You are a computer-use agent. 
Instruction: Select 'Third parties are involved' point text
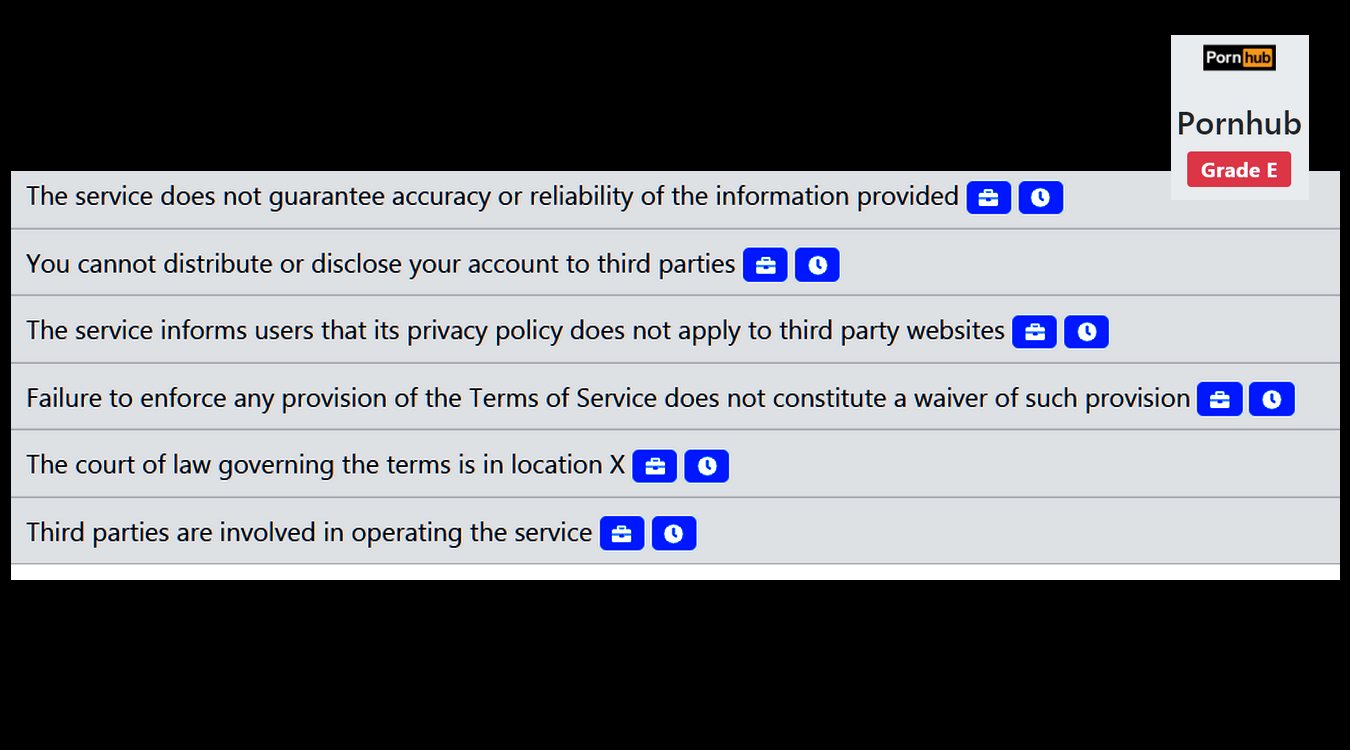point(309,532)
